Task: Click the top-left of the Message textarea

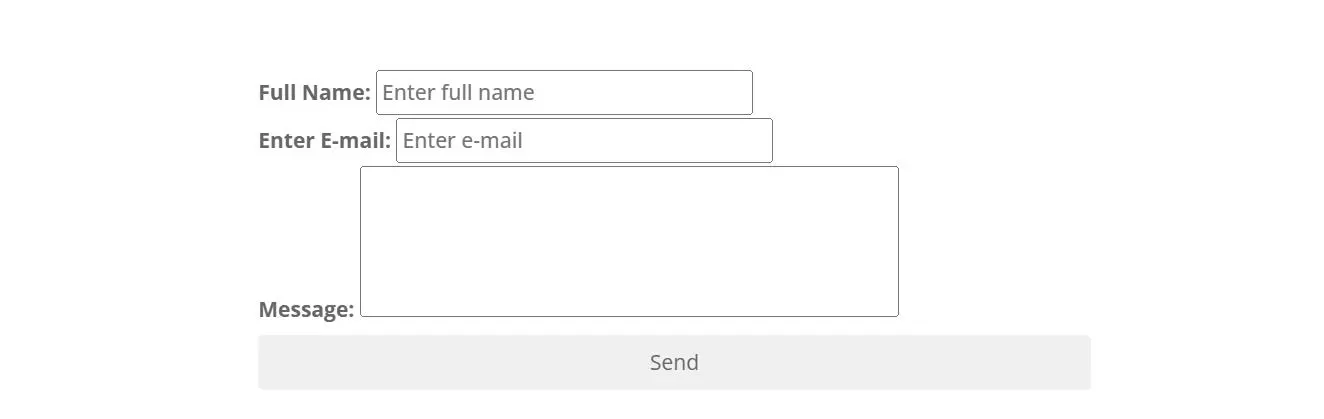Action: click(366, 172)
